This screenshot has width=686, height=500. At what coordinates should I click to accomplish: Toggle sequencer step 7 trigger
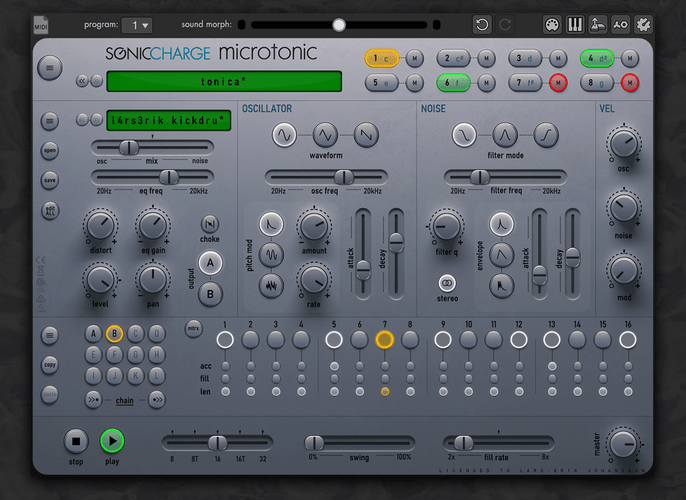point(385,340)
